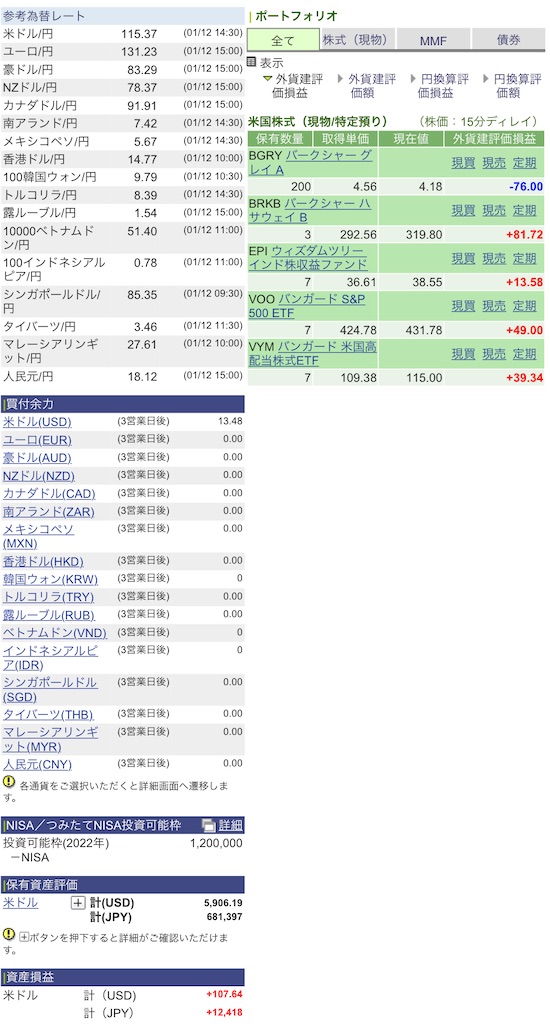Open ユーロ(EUR) buying power link
This screenshot has height=1024, width=550.
[37, 440]
